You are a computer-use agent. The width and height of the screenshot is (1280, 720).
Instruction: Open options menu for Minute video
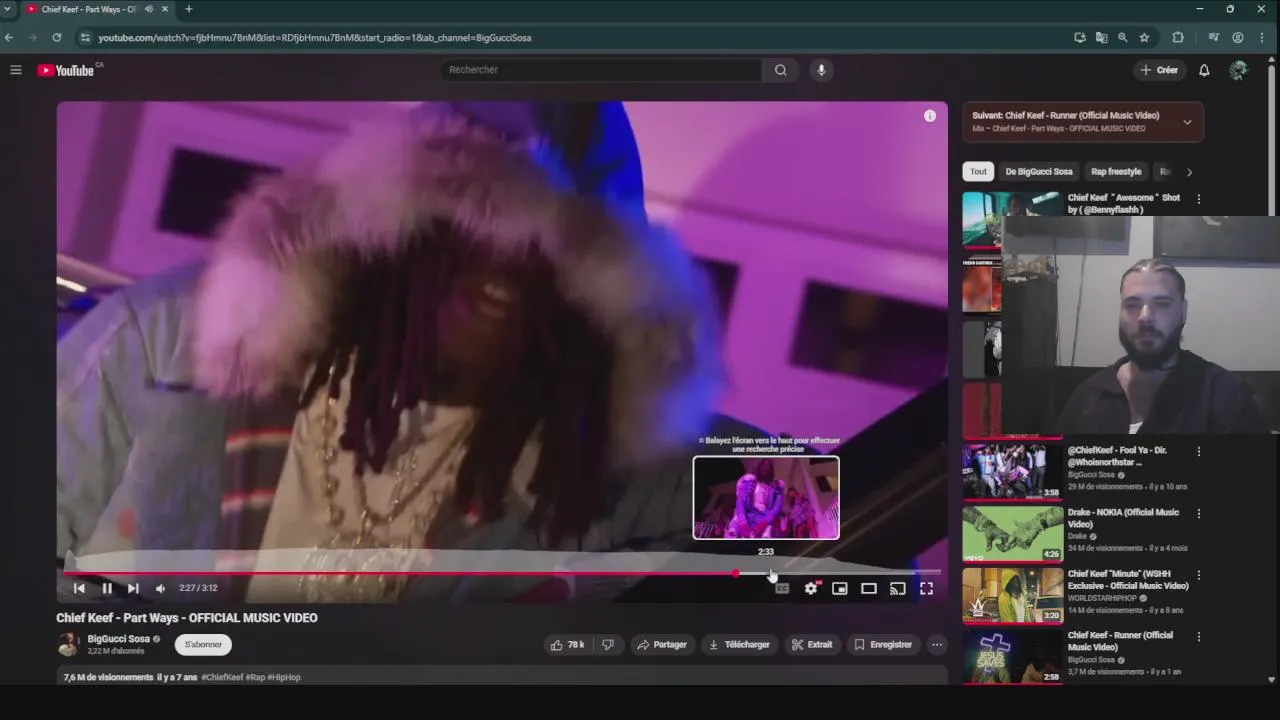click(x=1198, y=575)
